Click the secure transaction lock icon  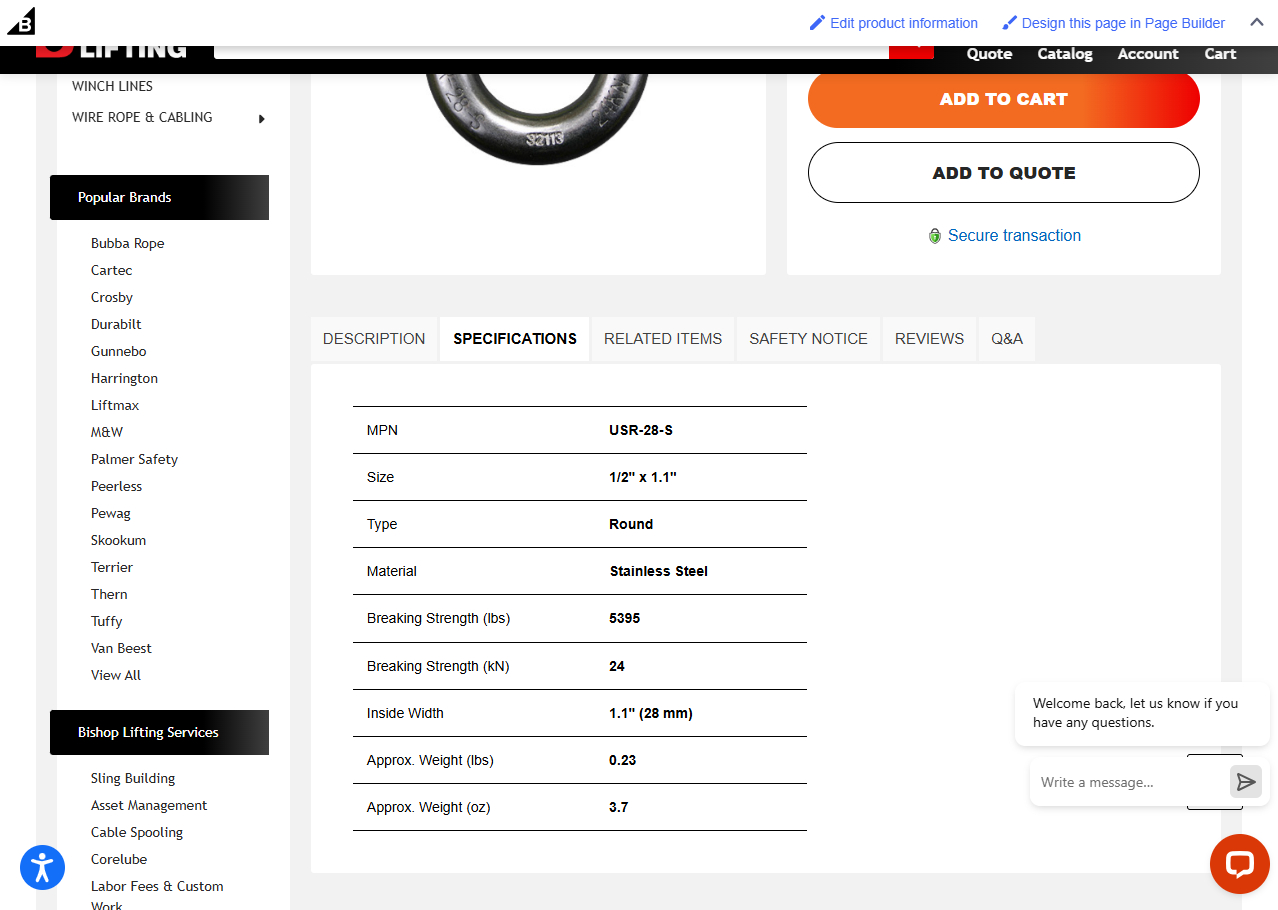click(935, 236)
